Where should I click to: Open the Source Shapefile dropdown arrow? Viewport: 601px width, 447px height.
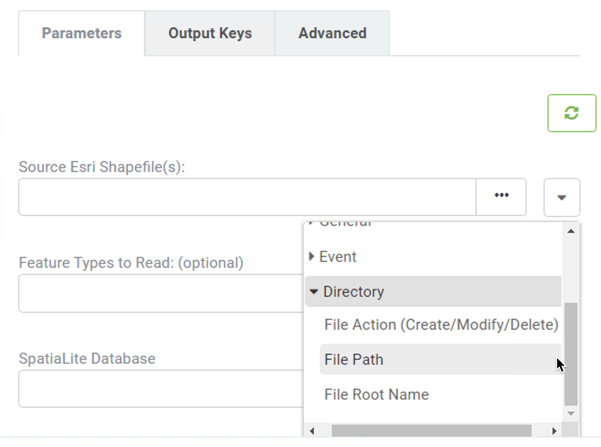(x=562, y=197)
